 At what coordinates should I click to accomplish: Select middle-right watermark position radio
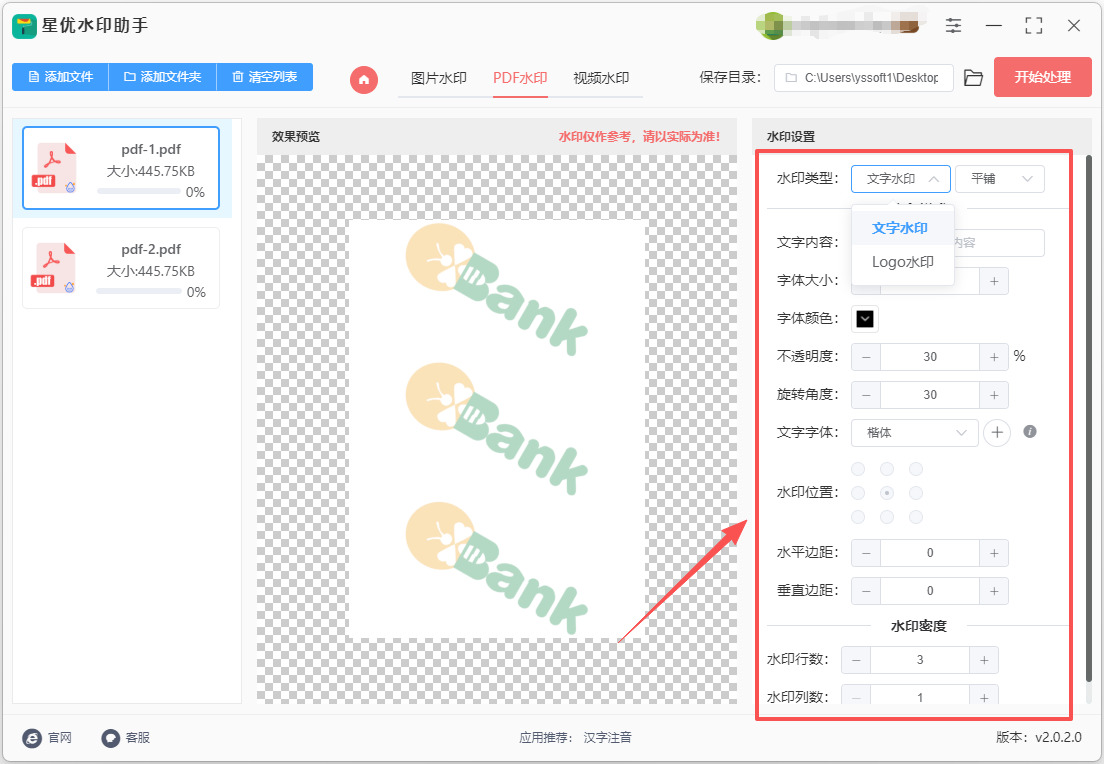pyautogui.click(x=916, y=493)
